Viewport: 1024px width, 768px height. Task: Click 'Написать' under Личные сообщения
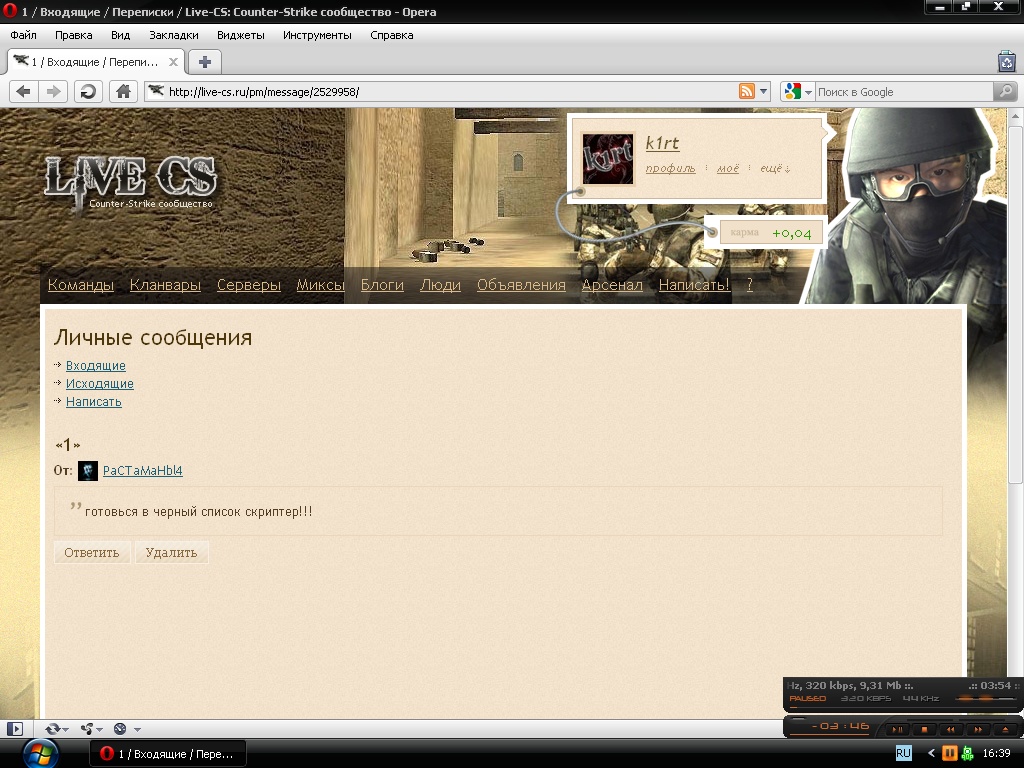(x=94, y=402)
